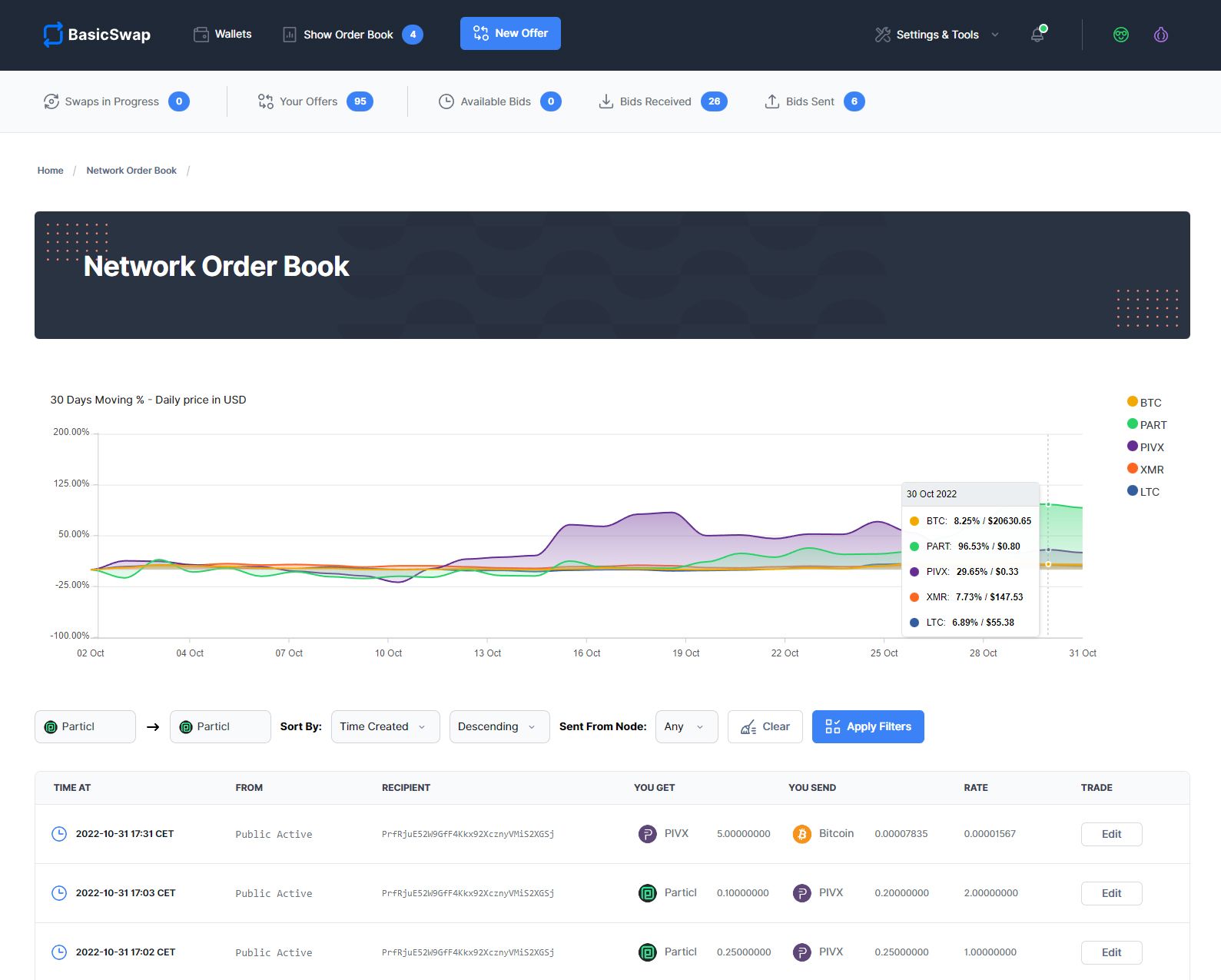Edit the 17:02 CET offer
Image resolution: width=1221 pixels, height=980 pixels.
click(x=1112, y=952)
